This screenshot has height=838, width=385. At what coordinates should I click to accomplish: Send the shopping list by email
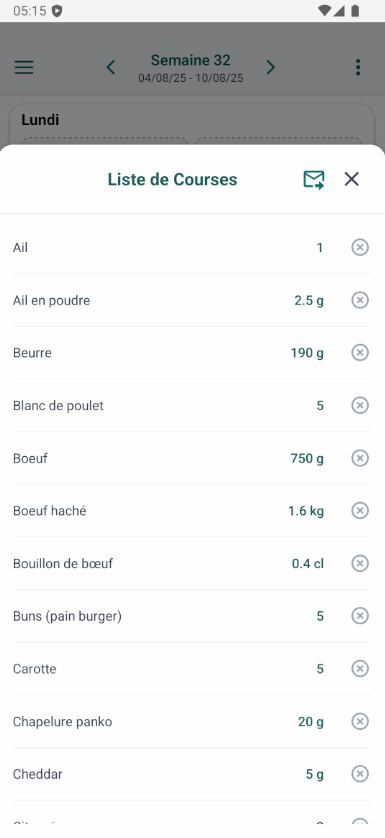314,180
